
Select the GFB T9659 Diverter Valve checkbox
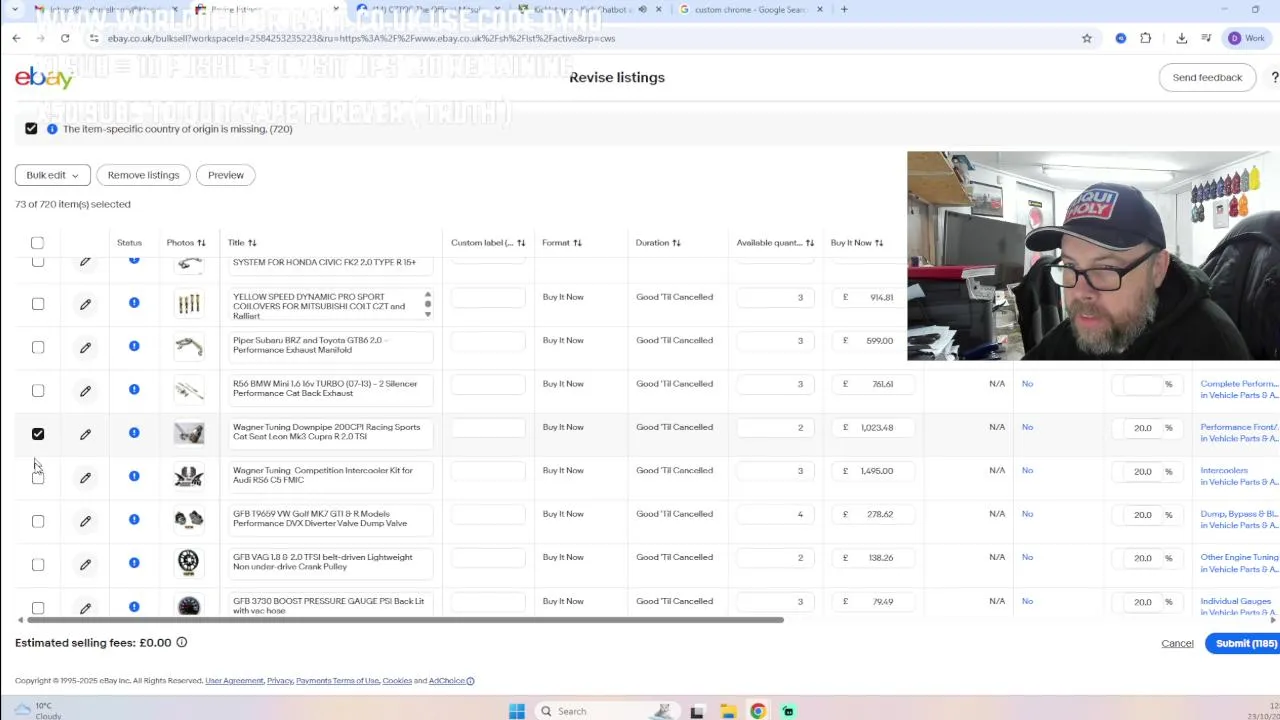click(38, 521)
